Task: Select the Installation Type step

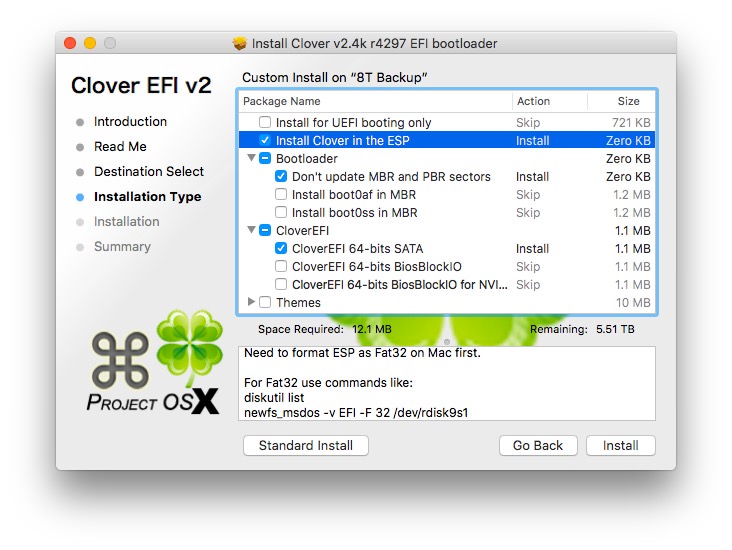Action: point(148,197)
